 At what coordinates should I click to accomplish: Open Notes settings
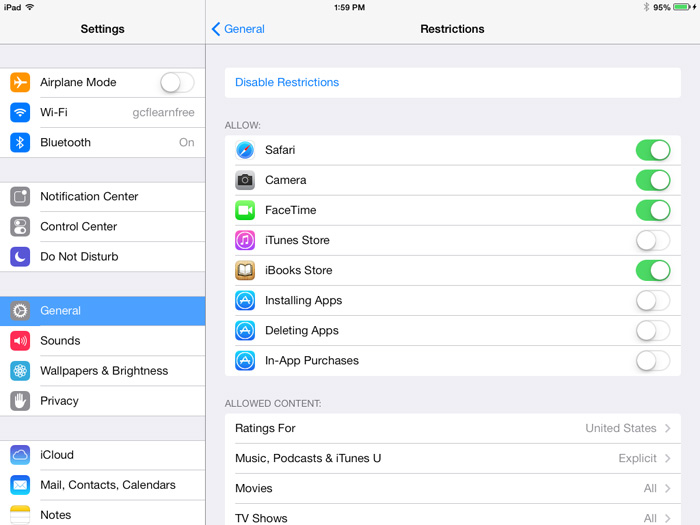point(102,515)
